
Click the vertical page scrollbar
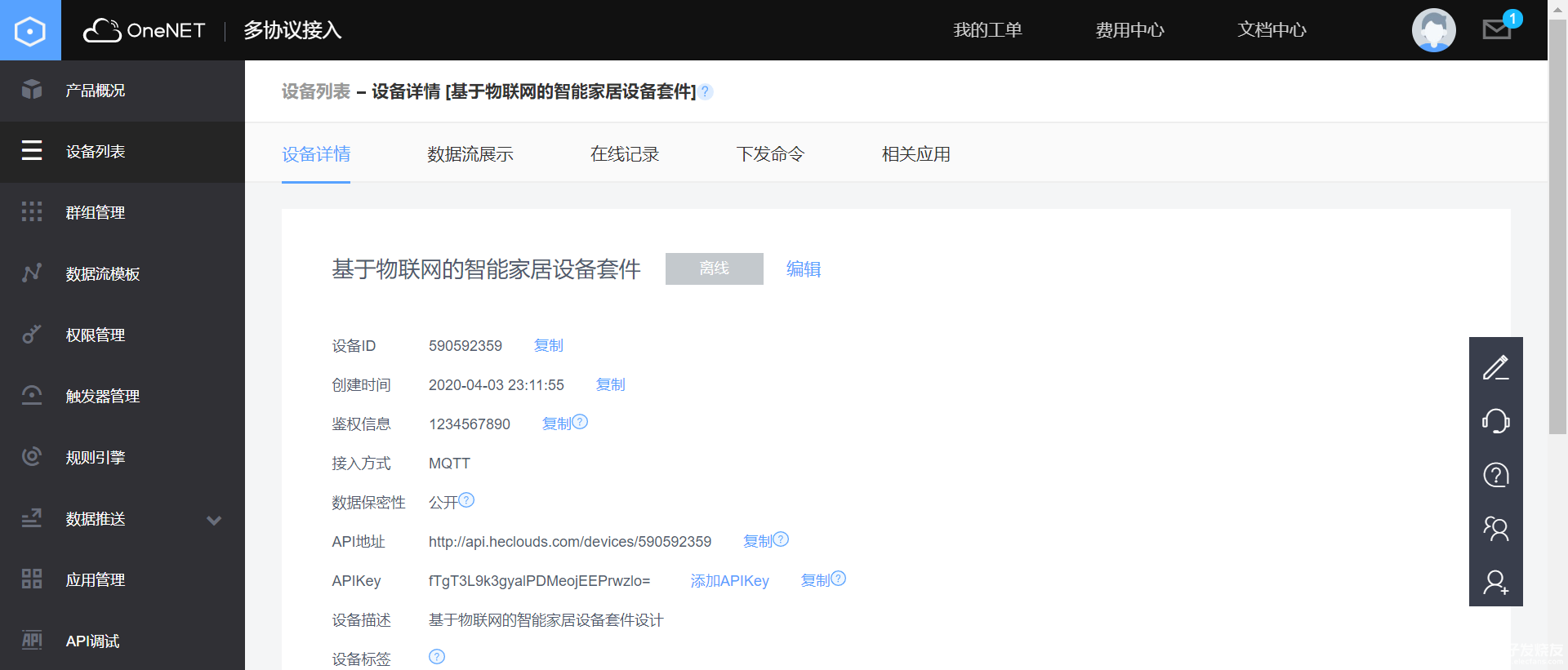click(x=1557, y=229)
